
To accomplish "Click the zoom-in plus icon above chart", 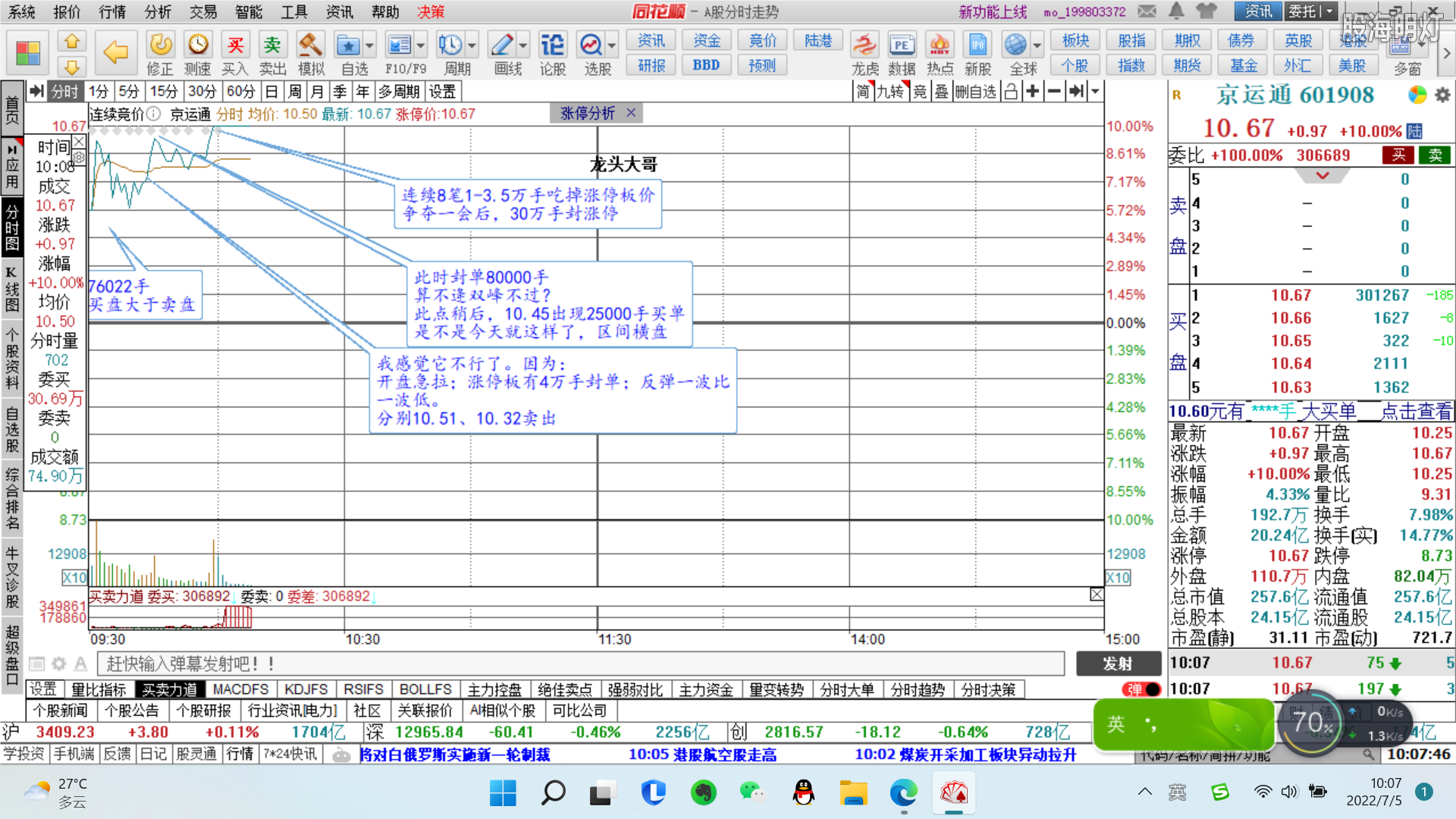I will tap(1032, 92).
